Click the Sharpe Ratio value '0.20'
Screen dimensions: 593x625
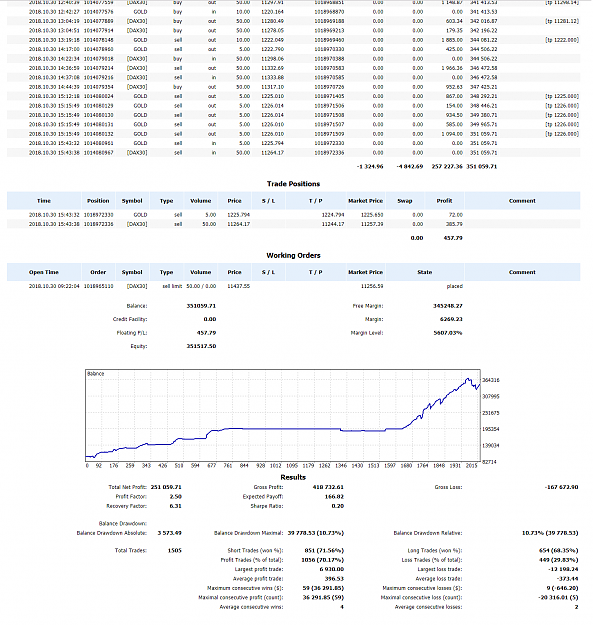pos(338,506)
